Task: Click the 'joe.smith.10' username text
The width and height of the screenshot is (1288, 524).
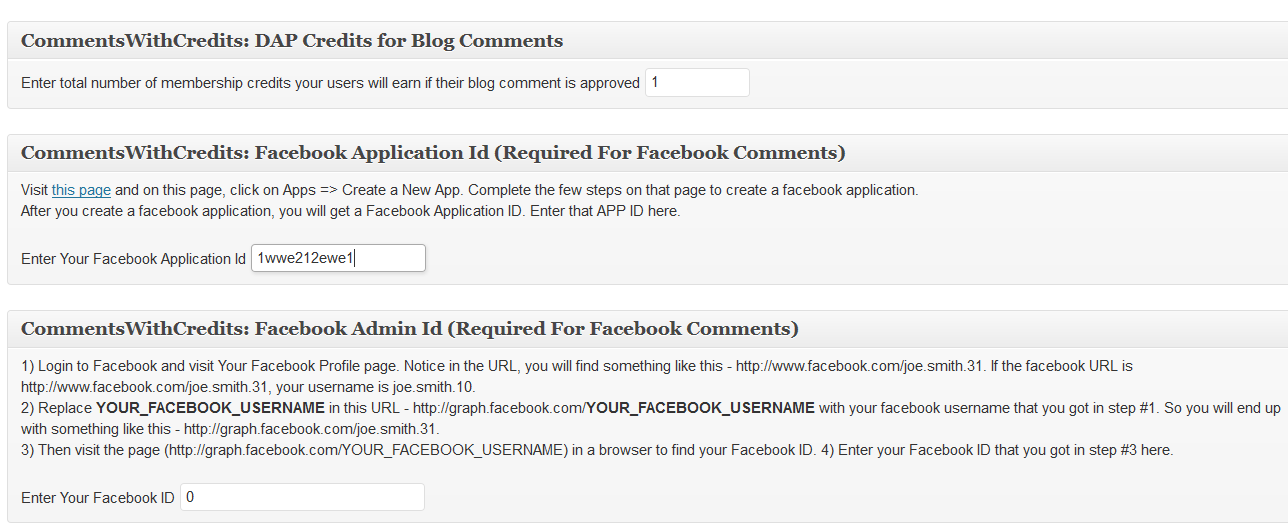Action: [x=431, y=387]
